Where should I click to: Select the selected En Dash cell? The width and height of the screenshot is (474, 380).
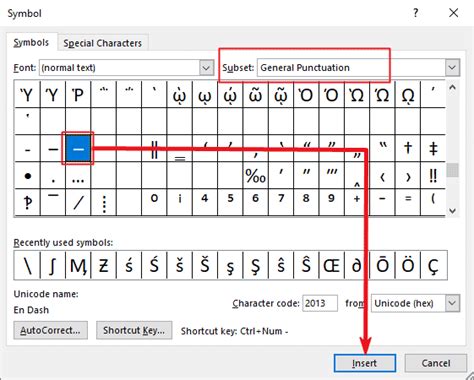[x=78, y=148]
